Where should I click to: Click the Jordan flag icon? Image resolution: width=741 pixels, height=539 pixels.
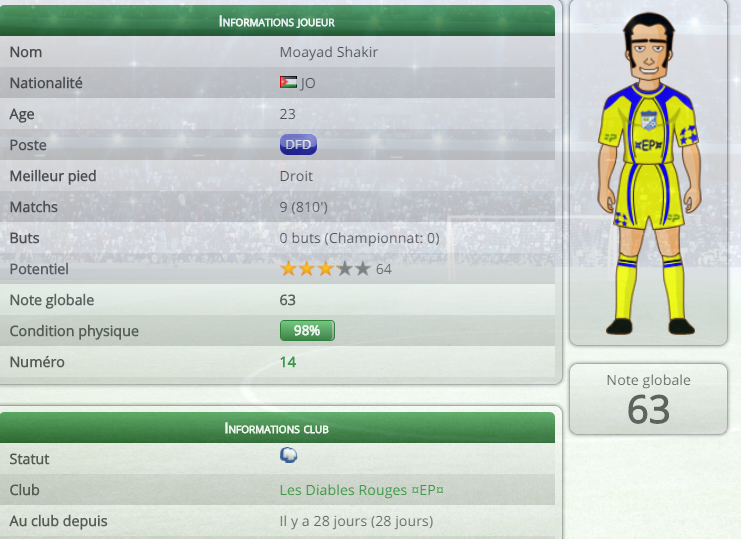coord(288,82)
